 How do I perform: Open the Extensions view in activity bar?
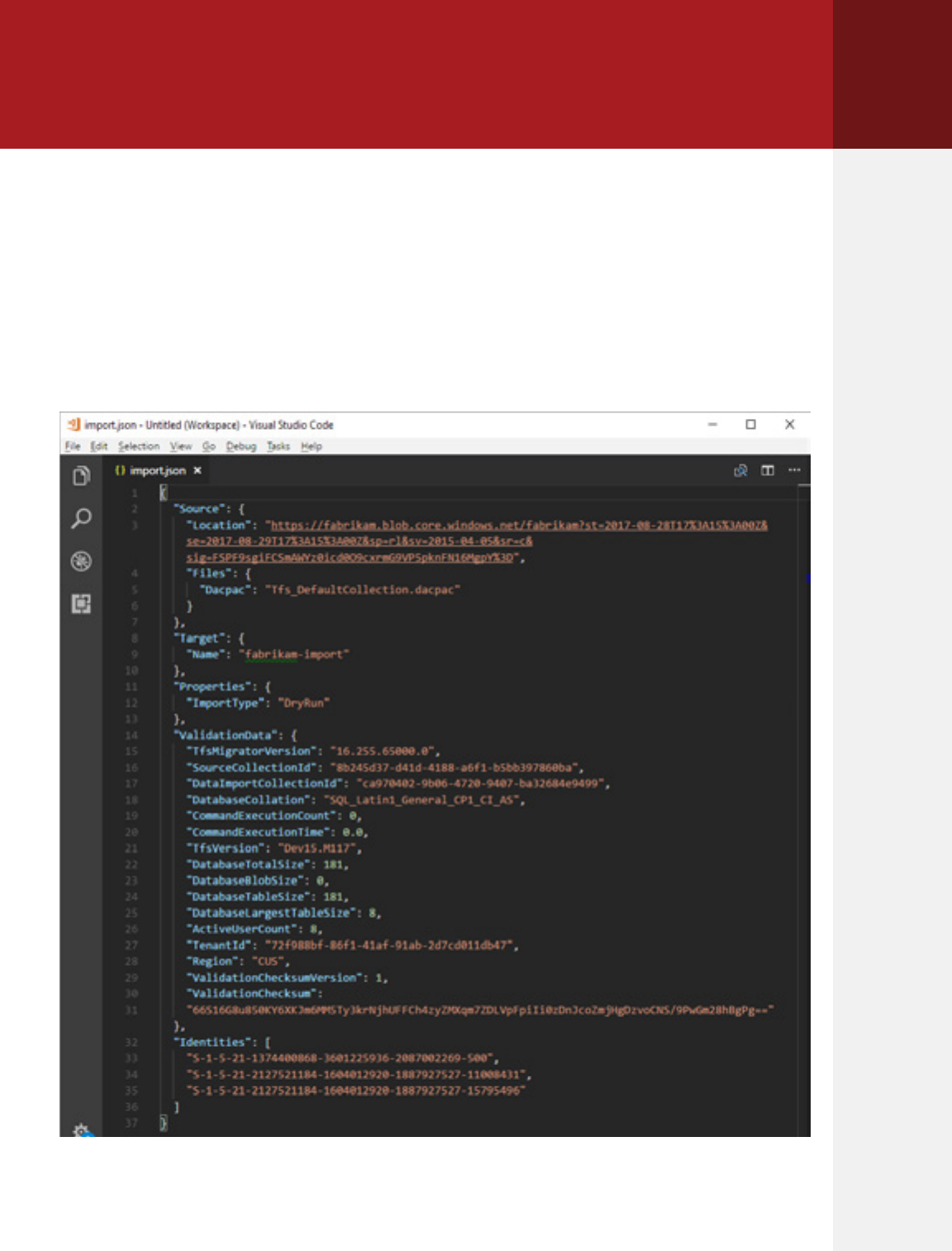coord(81,604)
